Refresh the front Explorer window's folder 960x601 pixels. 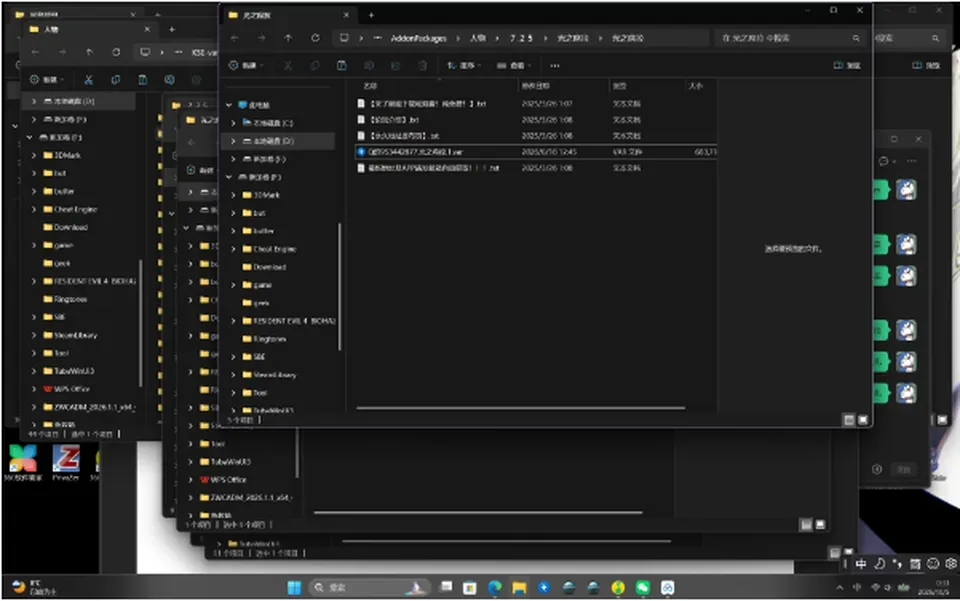[x=315, y=38]
